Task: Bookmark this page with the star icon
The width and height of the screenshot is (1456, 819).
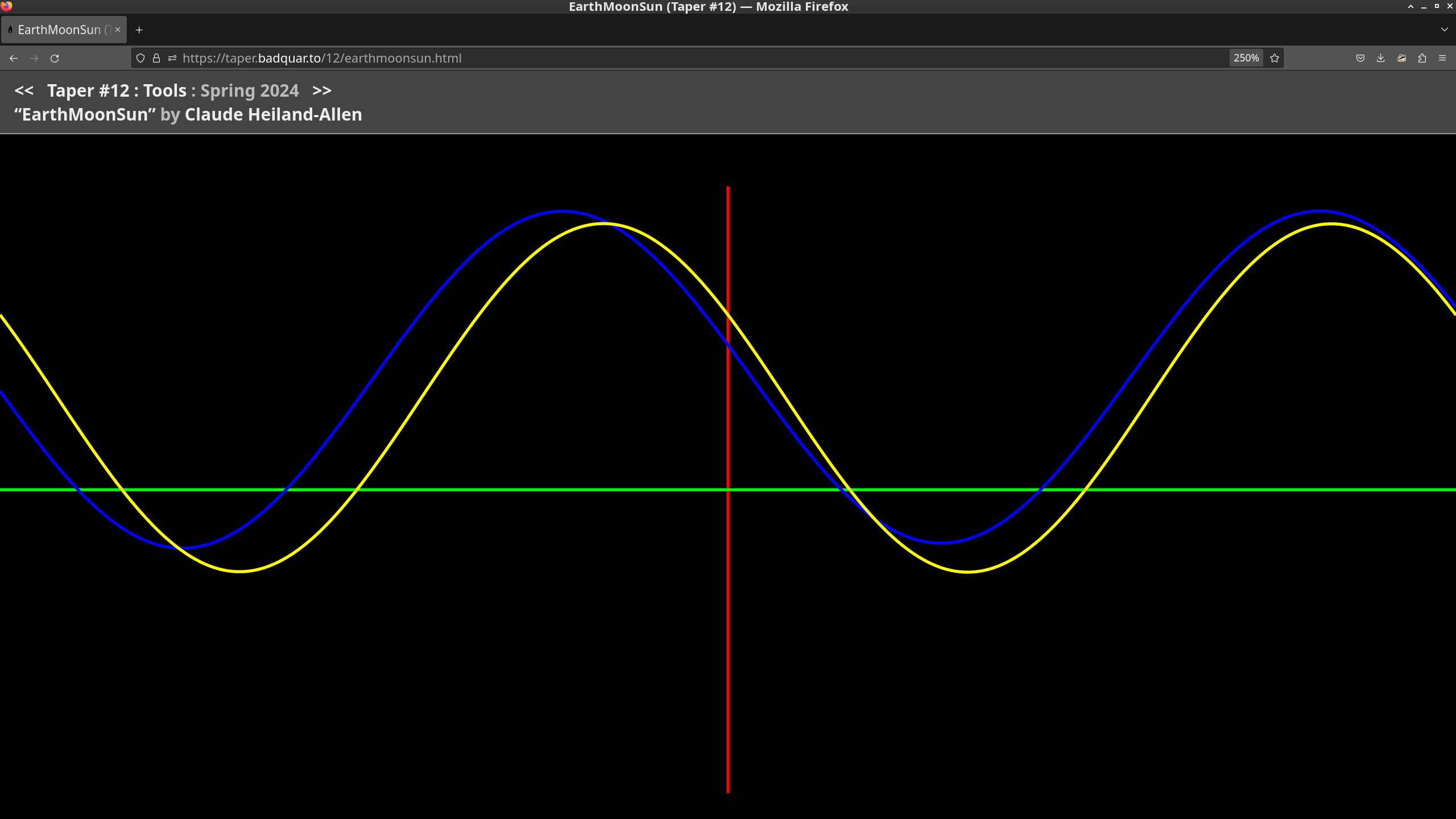Action: (1275, 58)
